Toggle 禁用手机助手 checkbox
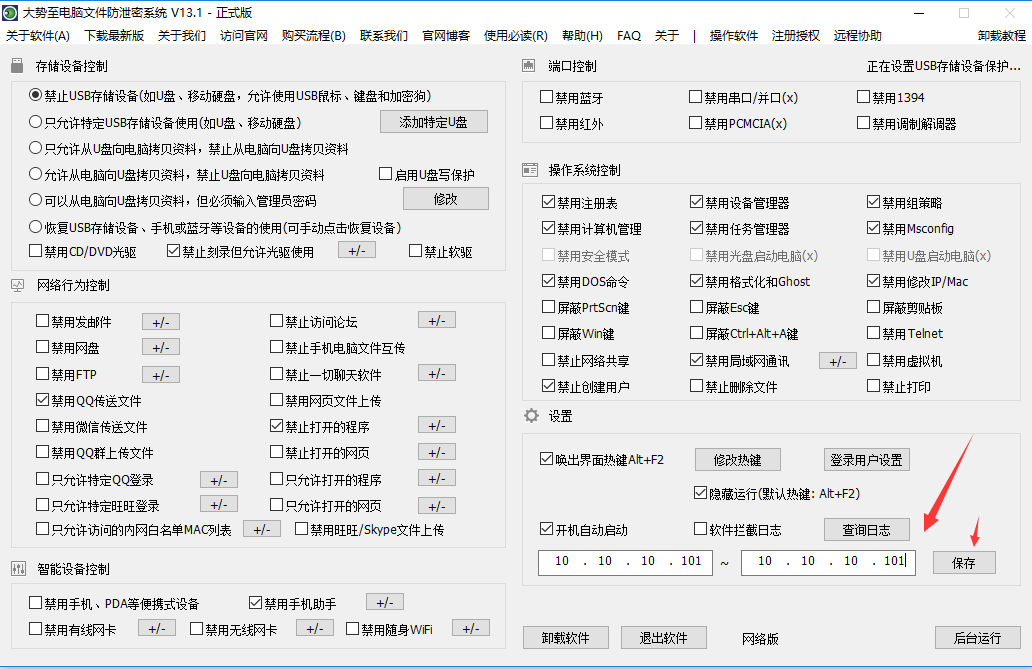The width and height of the screenshot is (1032, 669). (x=255, y=602)
